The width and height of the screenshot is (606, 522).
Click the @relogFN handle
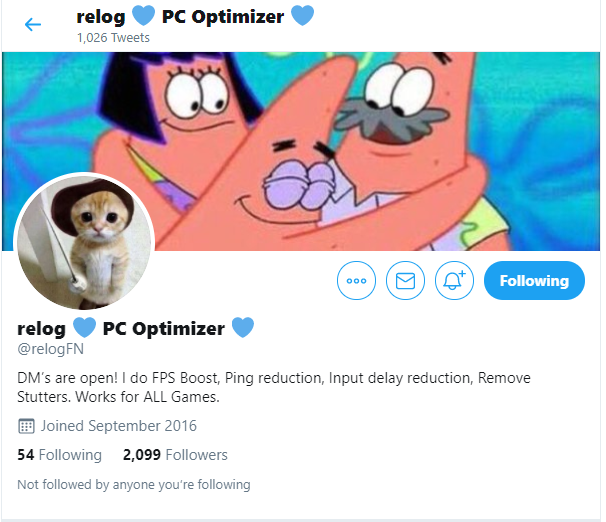[x=50, y=349]
